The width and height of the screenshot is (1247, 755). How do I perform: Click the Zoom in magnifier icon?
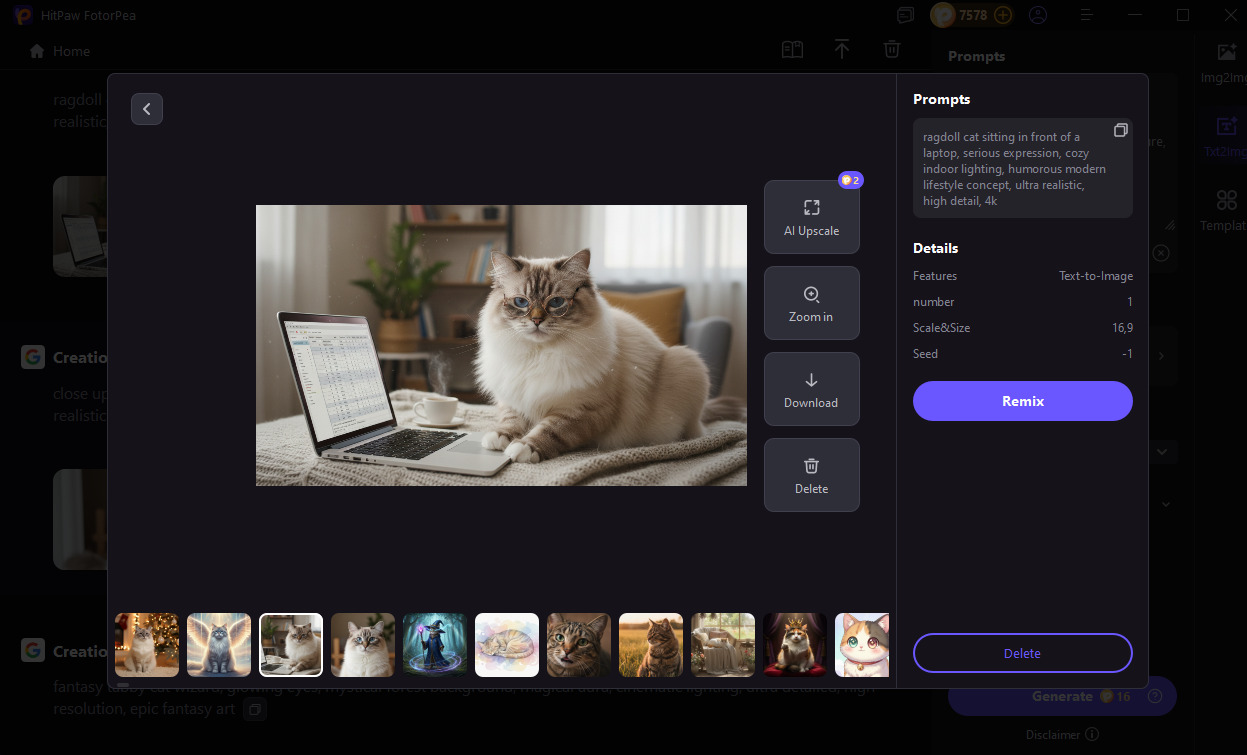(x=811, y=295)
